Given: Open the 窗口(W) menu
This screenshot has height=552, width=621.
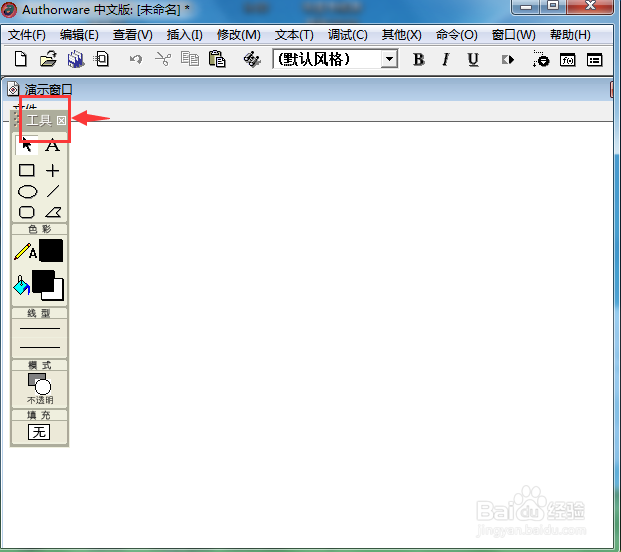Looking at the screenshot, I should tap(514, 35).
